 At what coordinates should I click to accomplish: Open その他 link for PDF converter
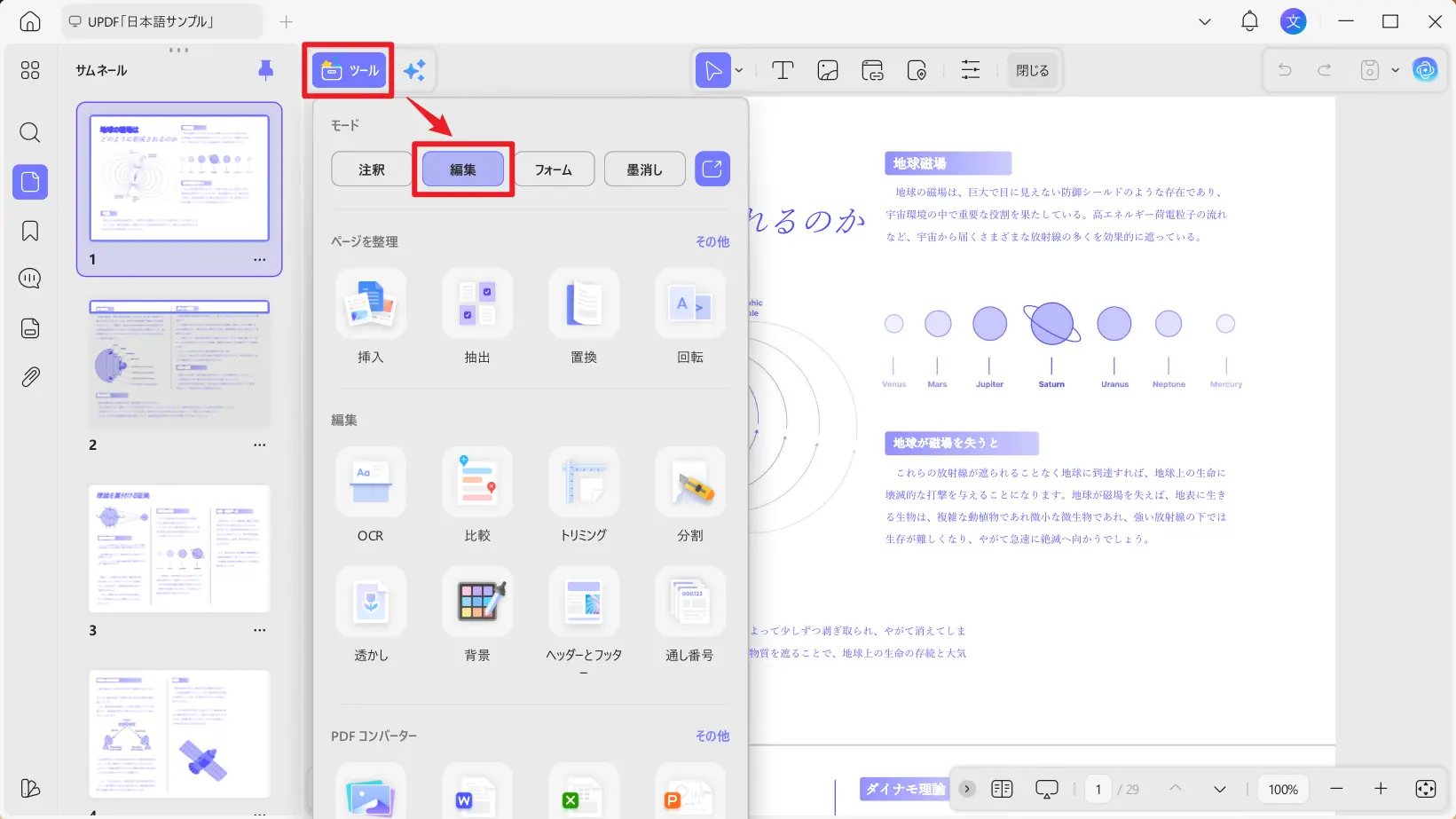(x=712, y=736)
